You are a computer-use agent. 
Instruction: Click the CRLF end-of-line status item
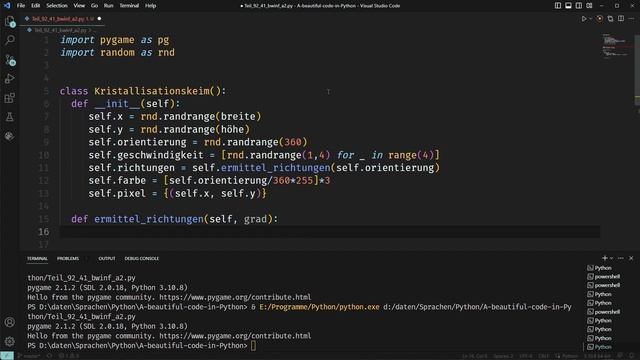click(x=544, y=356)
